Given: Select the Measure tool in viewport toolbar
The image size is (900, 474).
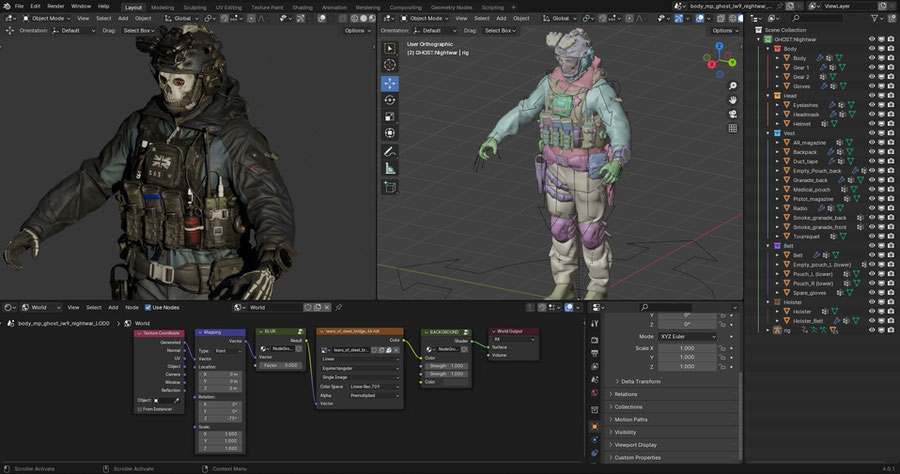Looking at the screenshot, I should 390,168.
